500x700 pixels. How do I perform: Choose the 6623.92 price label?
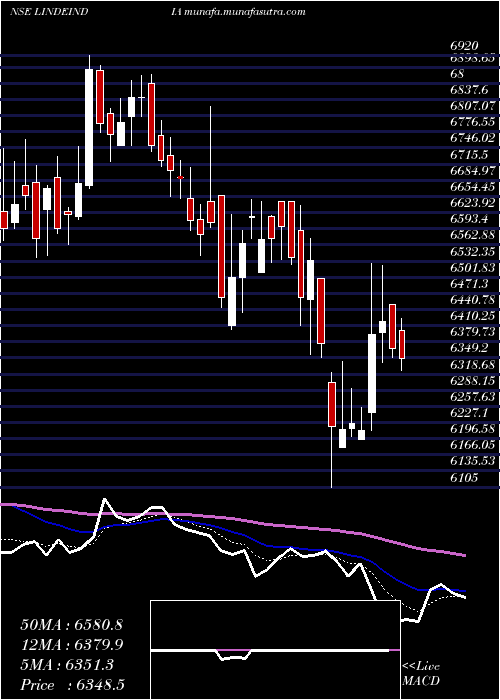473,203
